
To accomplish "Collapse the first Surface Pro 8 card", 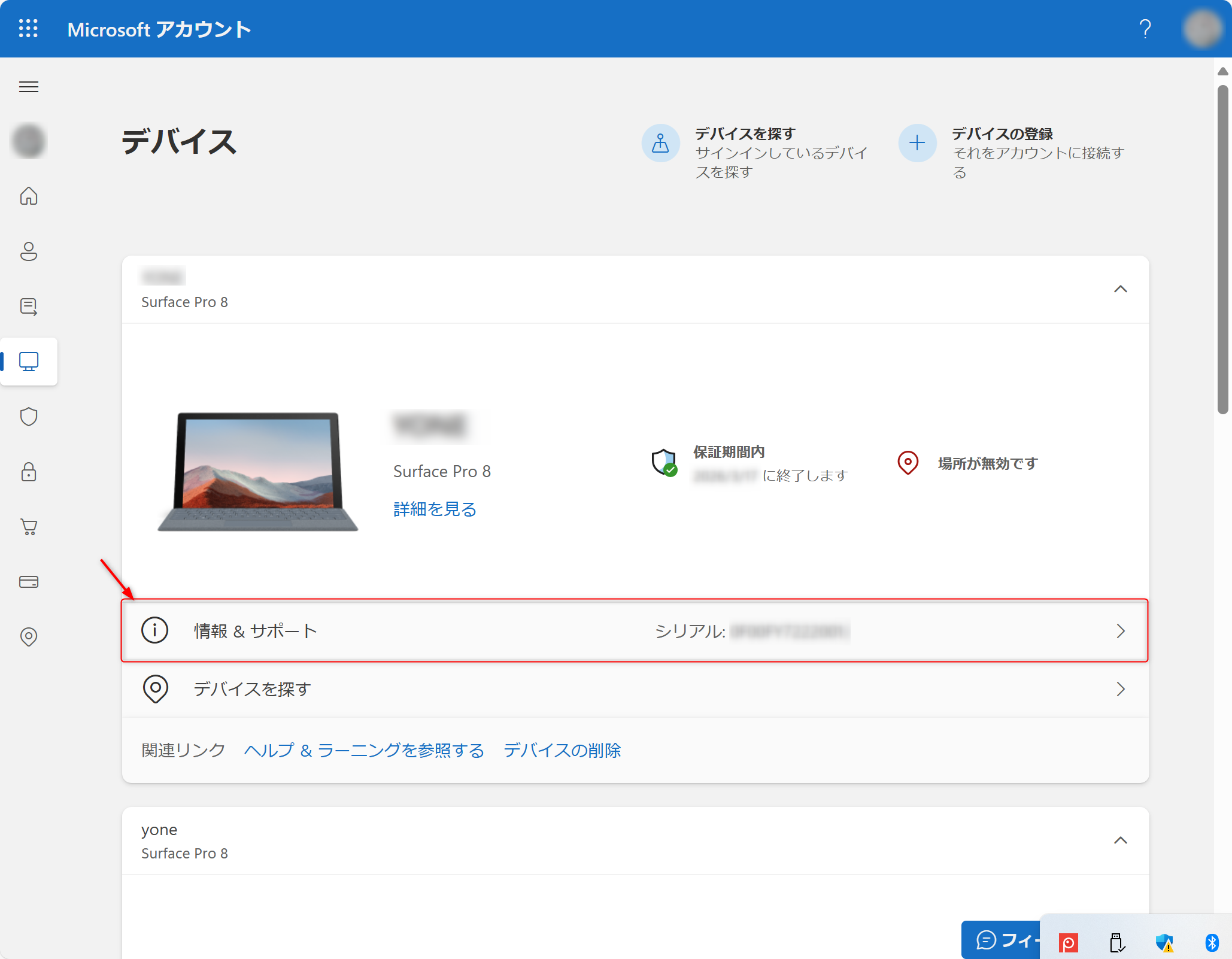I will coord(1120,289).
